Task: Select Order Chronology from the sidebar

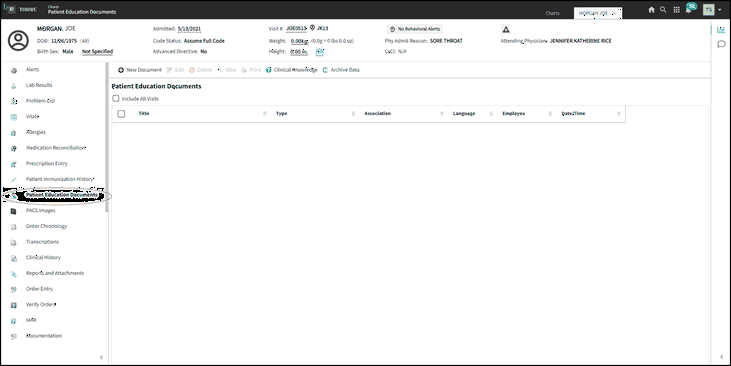Action: coord(47,226)
